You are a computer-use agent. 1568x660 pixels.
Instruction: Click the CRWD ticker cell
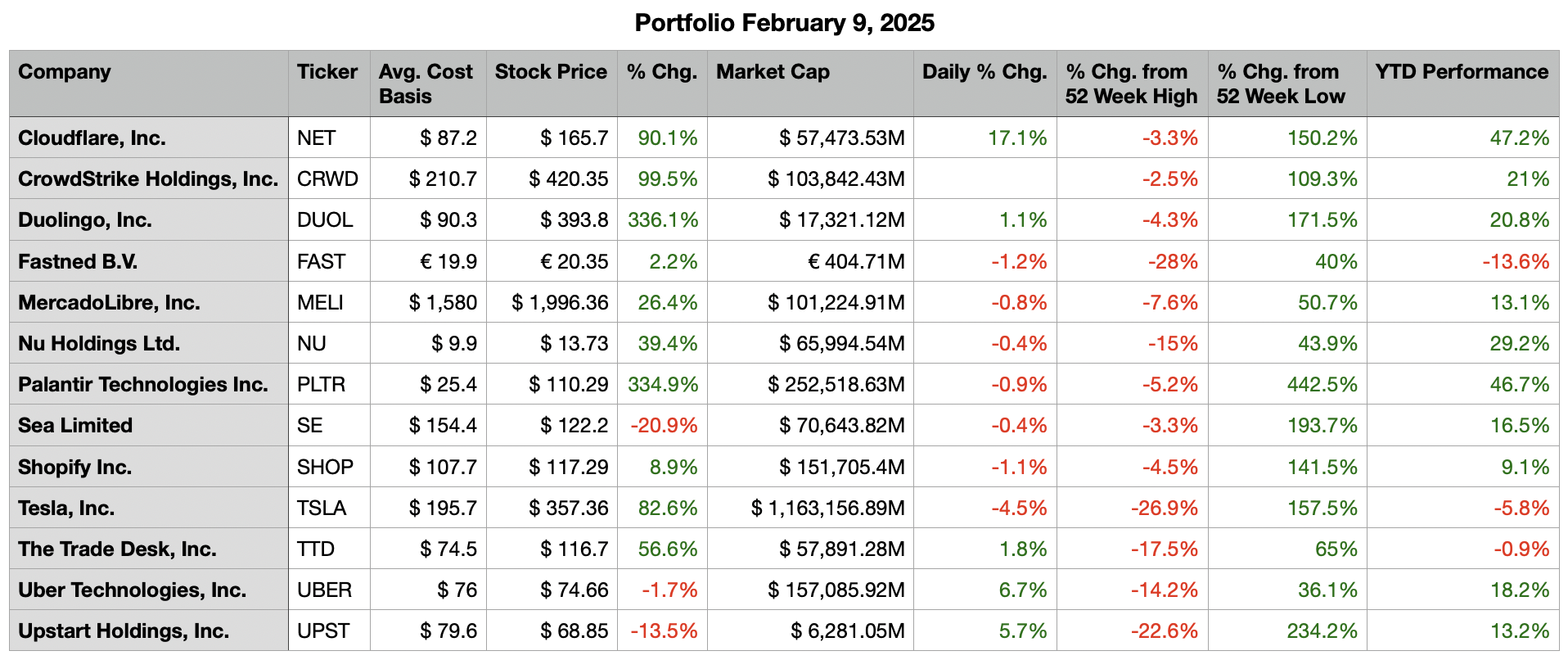[327, 179]
